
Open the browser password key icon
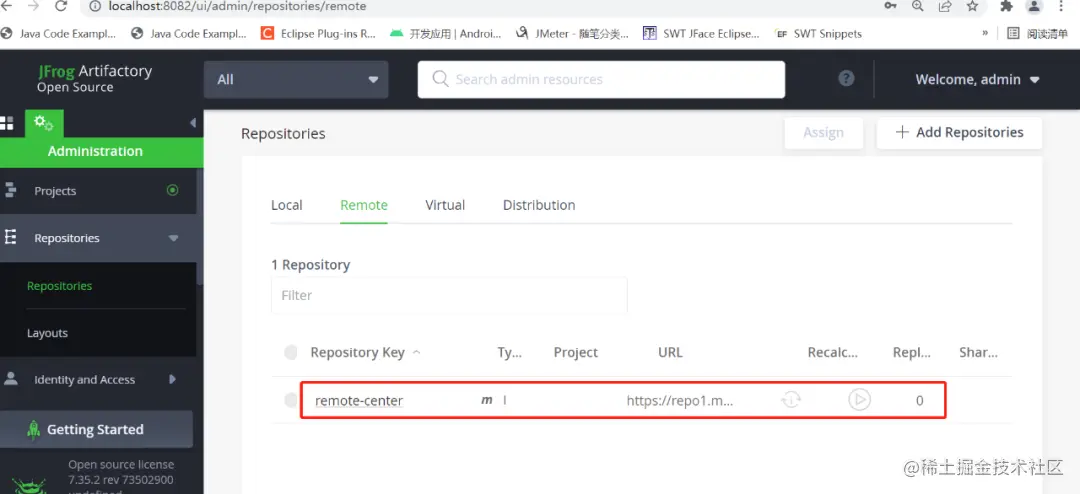[x=891, y=6]
